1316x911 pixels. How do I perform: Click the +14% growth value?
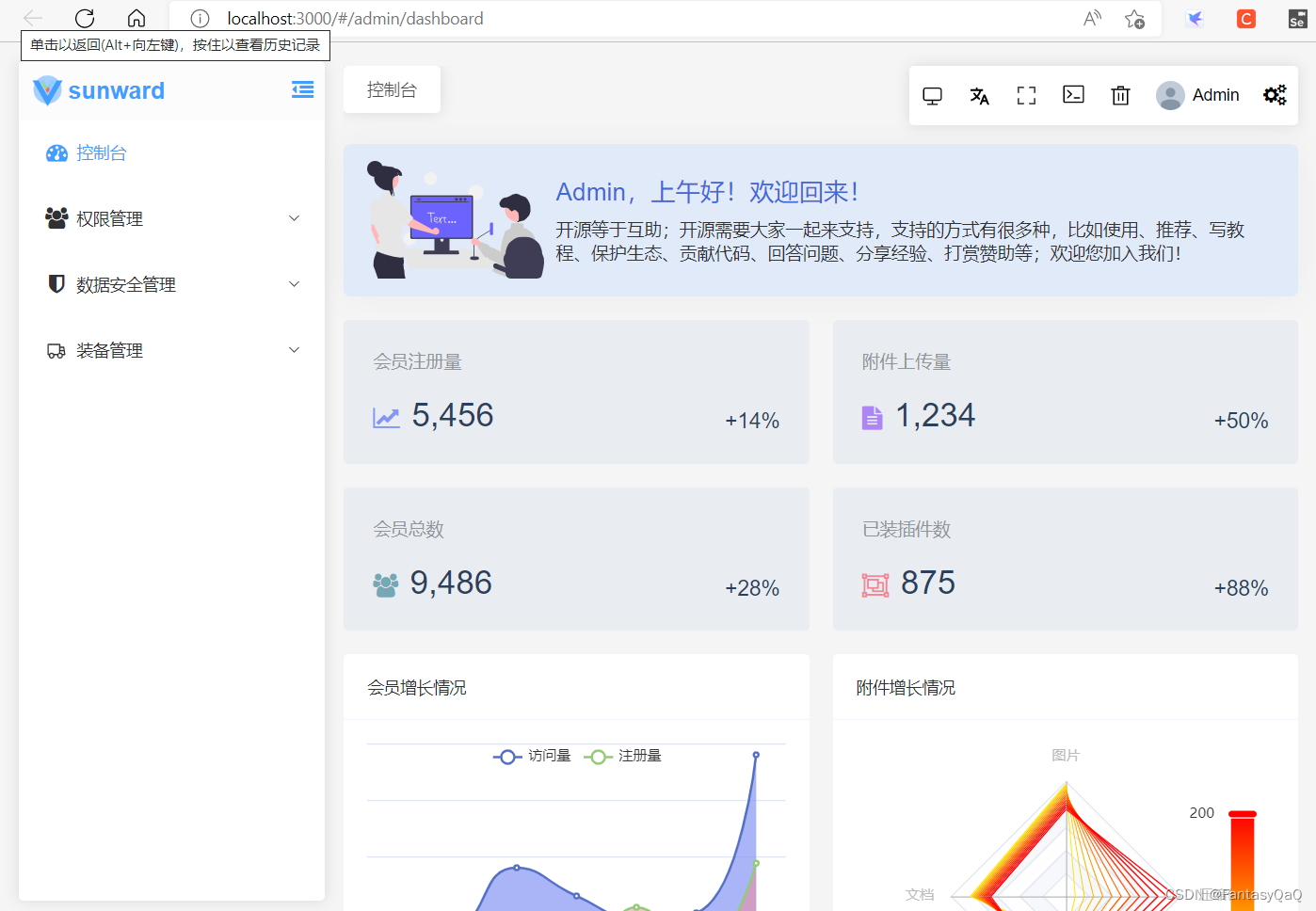click(x=752, y=421)
